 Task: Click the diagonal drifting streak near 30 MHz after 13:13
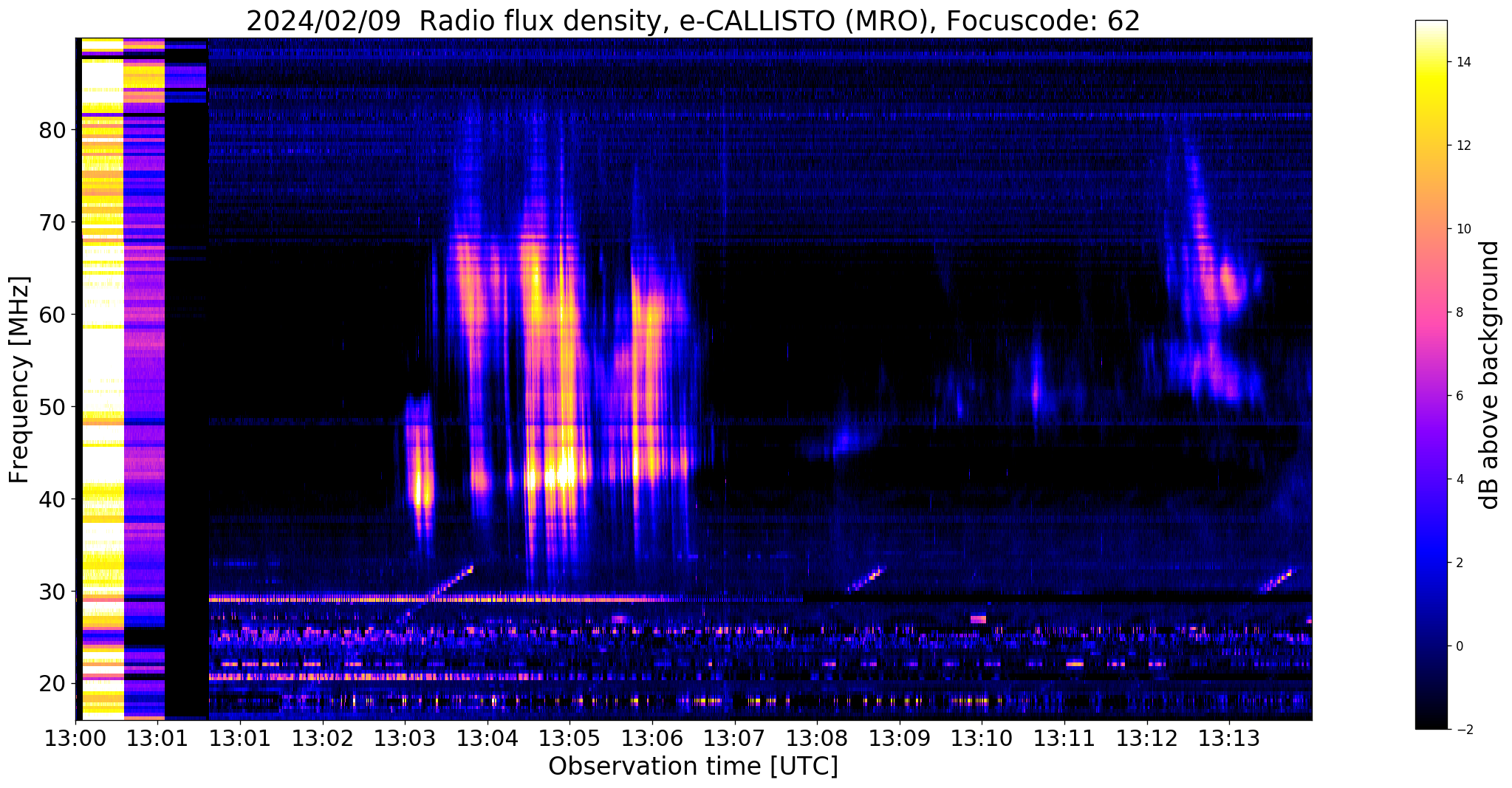[1276, 580]
